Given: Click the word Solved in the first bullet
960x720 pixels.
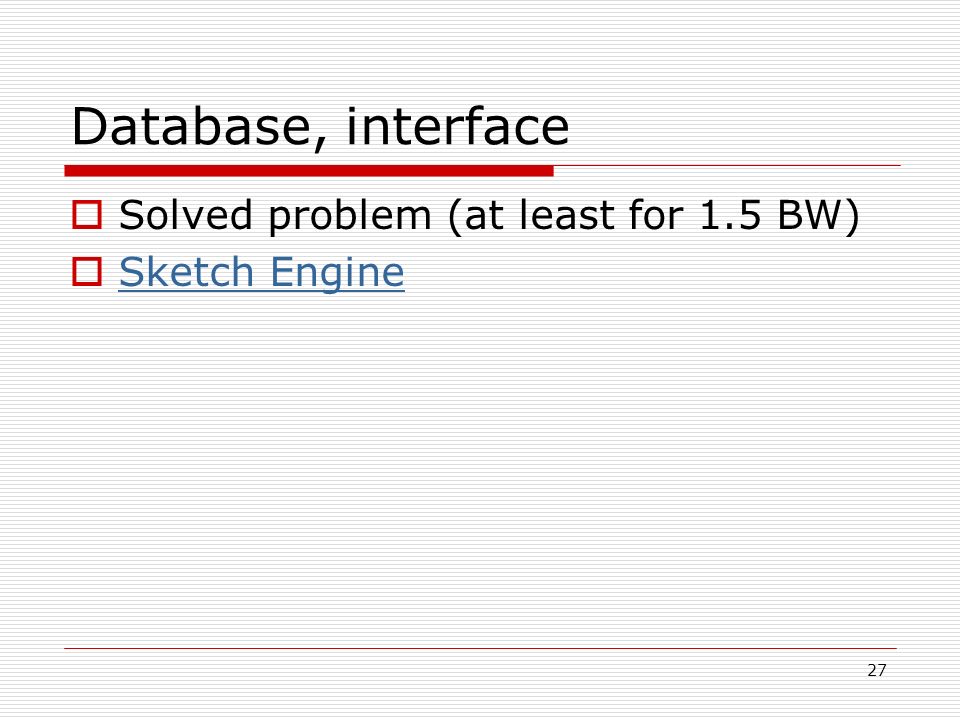Looking at the screenshot, I should (186, 215).
